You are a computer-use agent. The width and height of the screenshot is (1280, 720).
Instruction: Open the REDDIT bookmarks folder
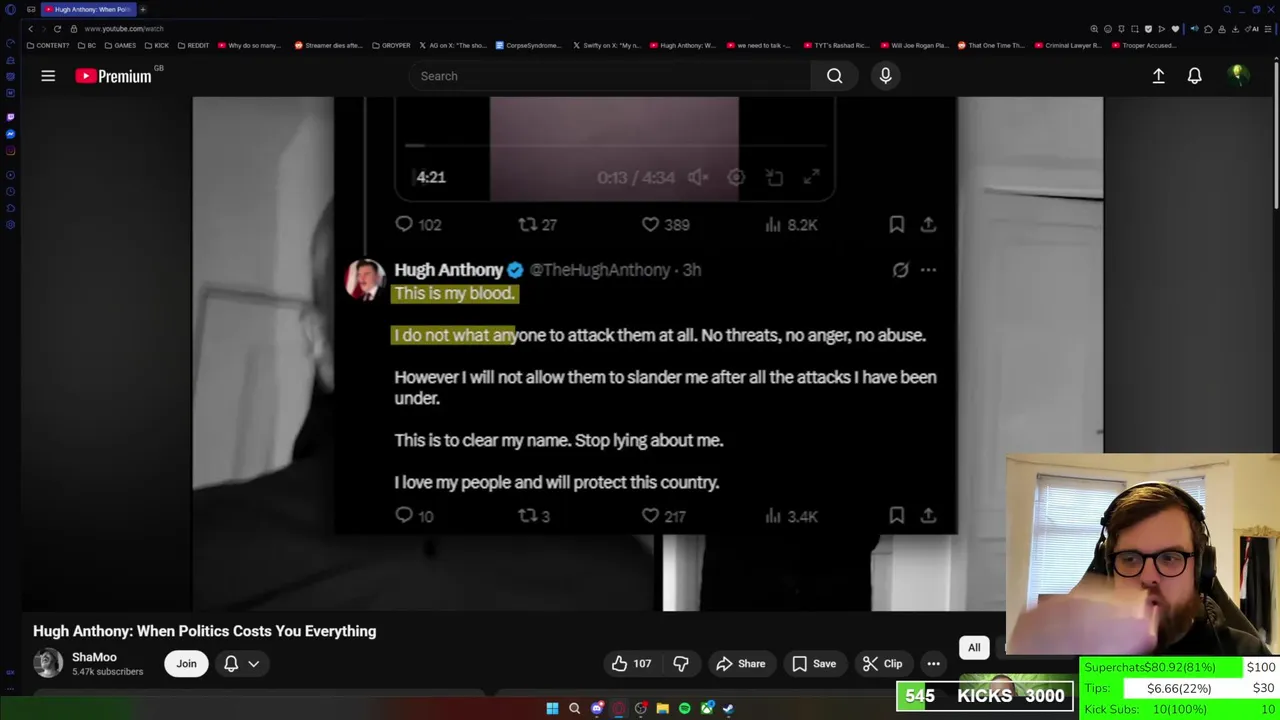click(193, 45)
